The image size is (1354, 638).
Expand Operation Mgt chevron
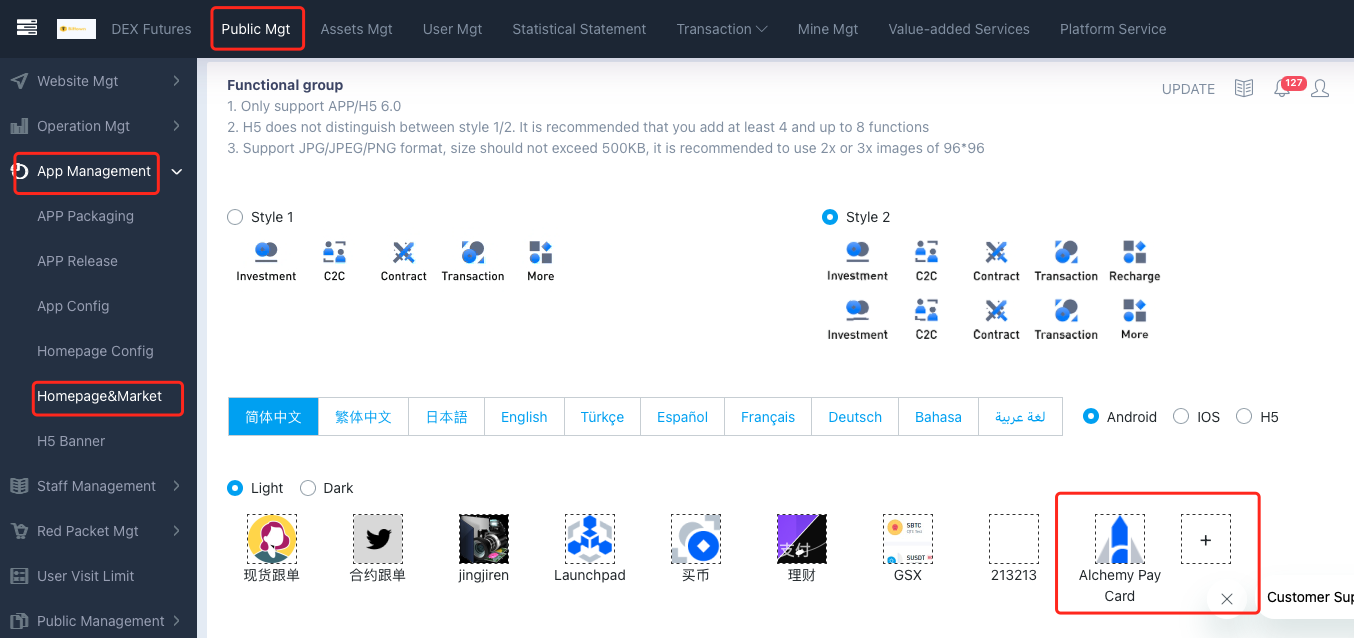(x=177, y=126)
